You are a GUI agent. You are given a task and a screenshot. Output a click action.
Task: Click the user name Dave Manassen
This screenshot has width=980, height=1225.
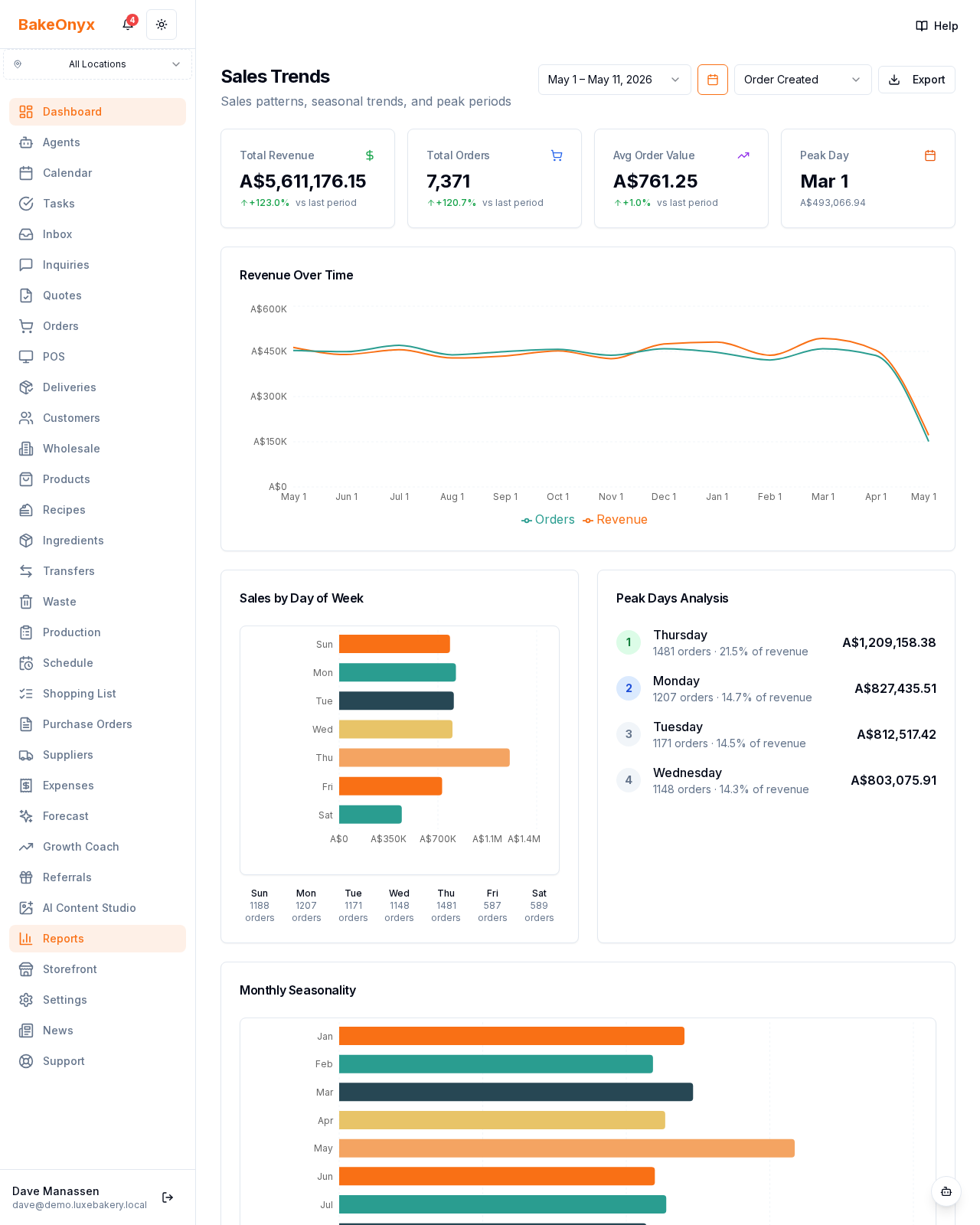pyautogui.click(x=56, y=1191)
